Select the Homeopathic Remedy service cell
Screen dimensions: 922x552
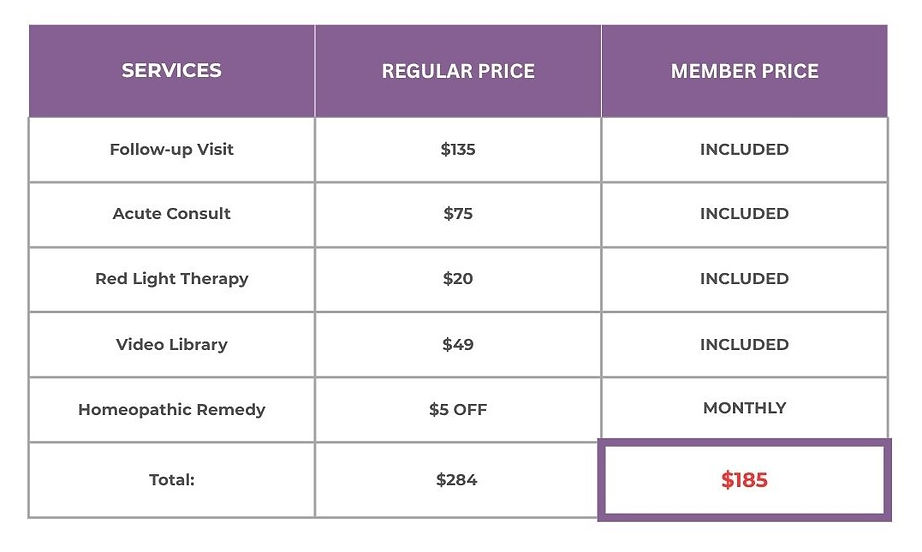click(x=171, y=410)
